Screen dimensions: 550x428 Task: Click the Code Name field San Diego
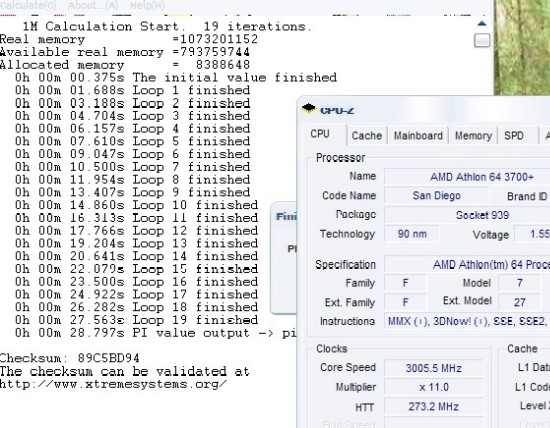click(x=436, y=195)
